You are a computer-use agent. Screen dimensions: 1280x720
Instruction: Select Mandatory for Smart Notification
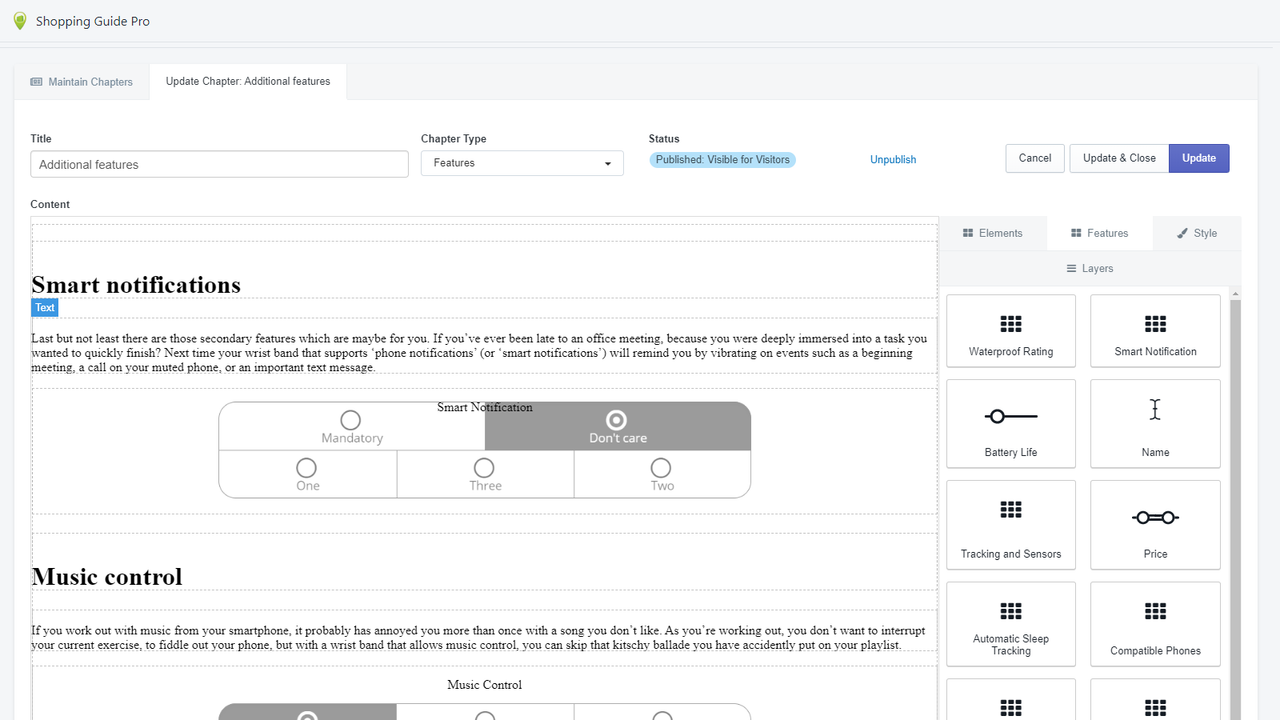coord(350,420)
